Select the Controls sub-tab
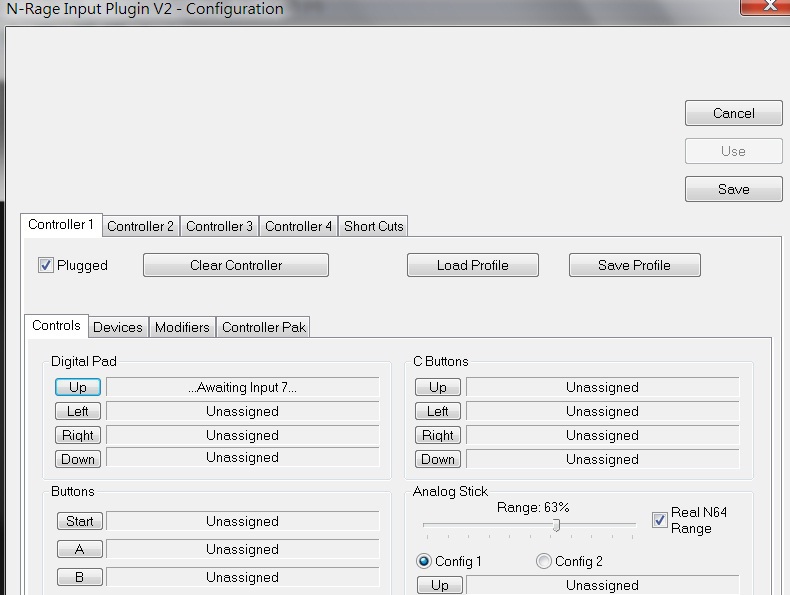The image size is (790, 595). click(x=56, y=325)
